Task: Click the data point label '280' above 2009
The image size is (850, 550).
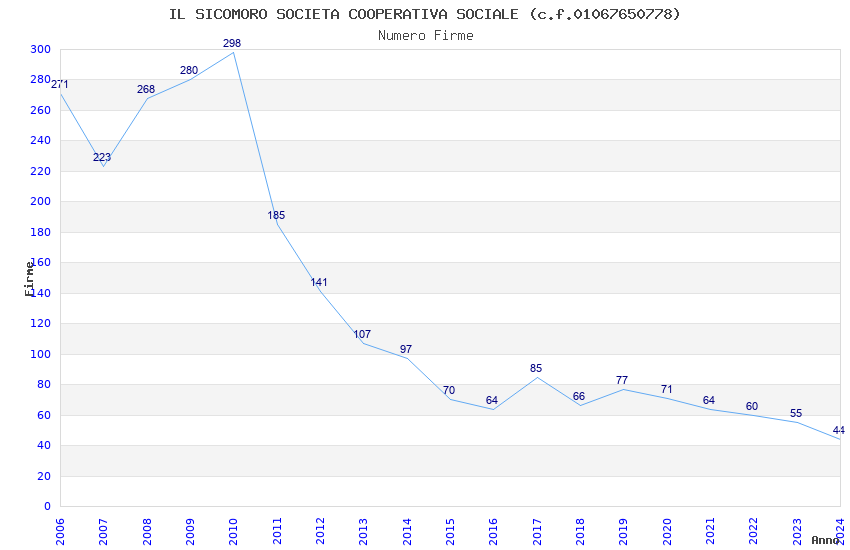Action: 189,70
